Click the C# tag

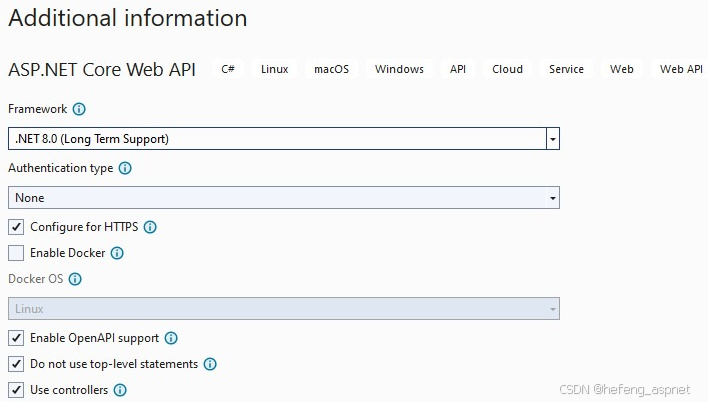point(228,69)
